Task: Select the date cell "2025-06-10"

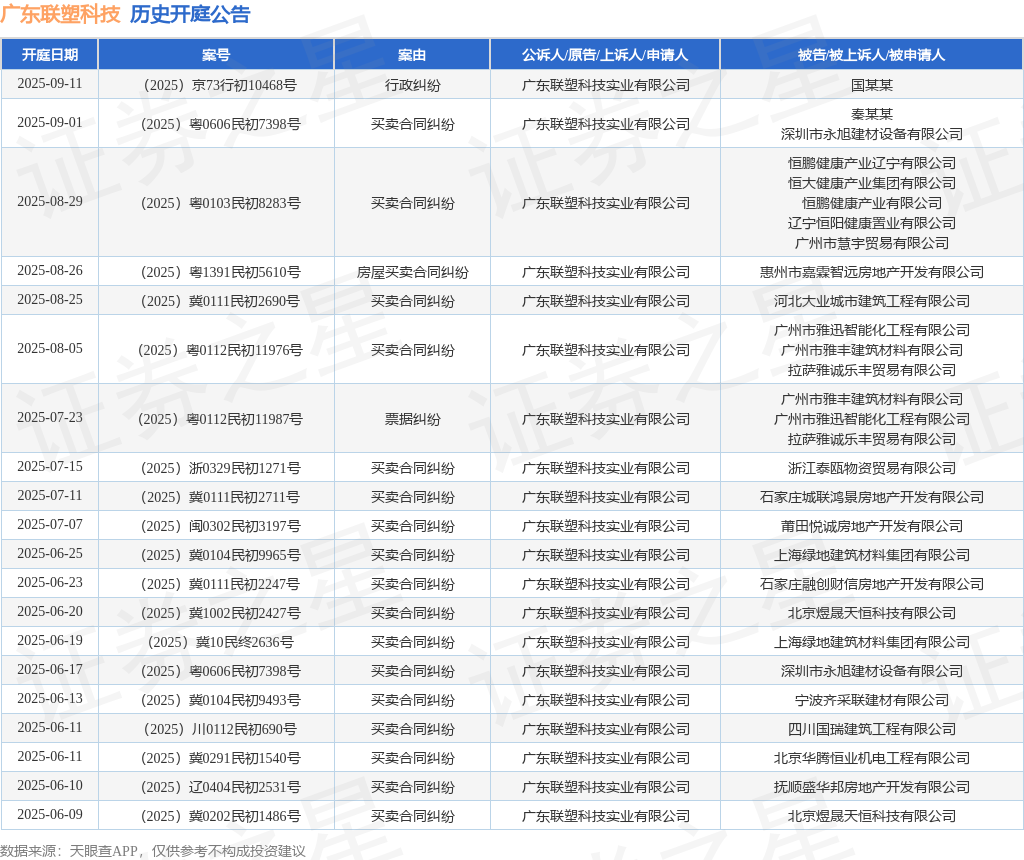Action: tap(50, 786)
